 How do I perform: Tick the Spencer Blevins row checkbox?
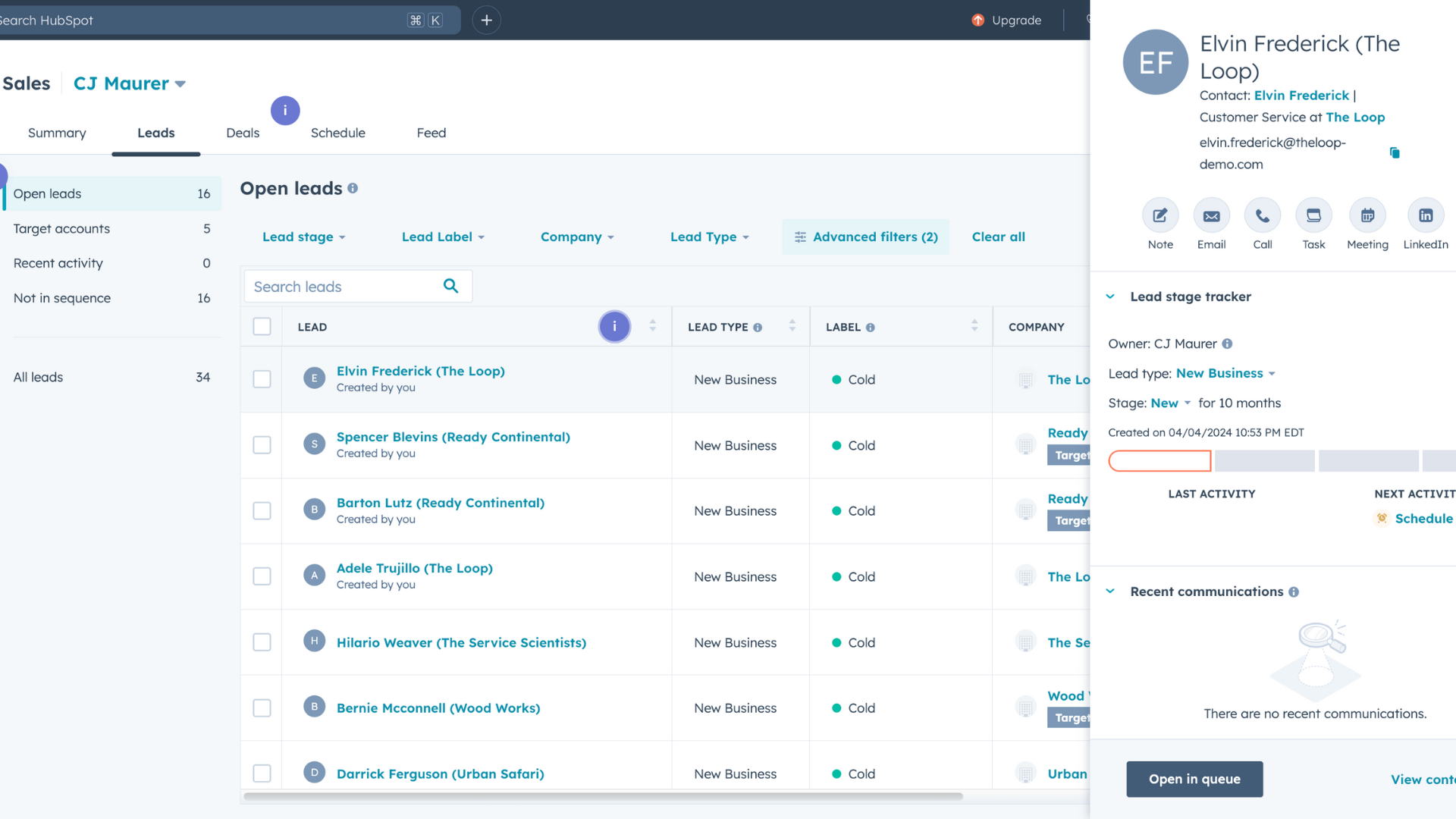(262, 445)
